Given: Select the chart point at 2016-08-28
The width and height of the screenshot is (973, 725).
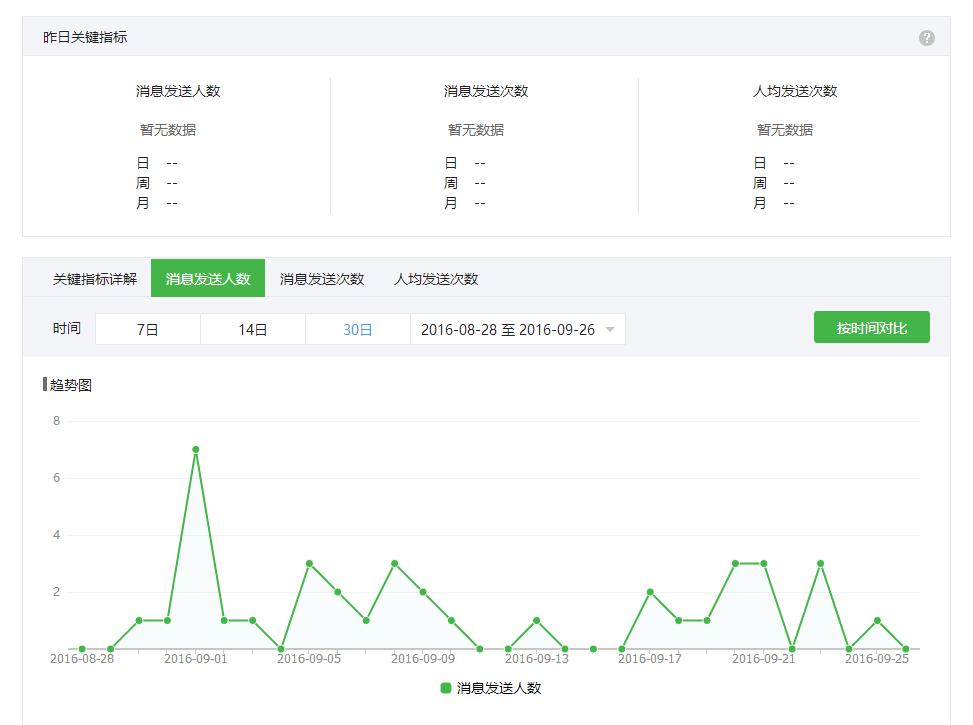Looking at the screenshot, I should (x=83, y=647).
